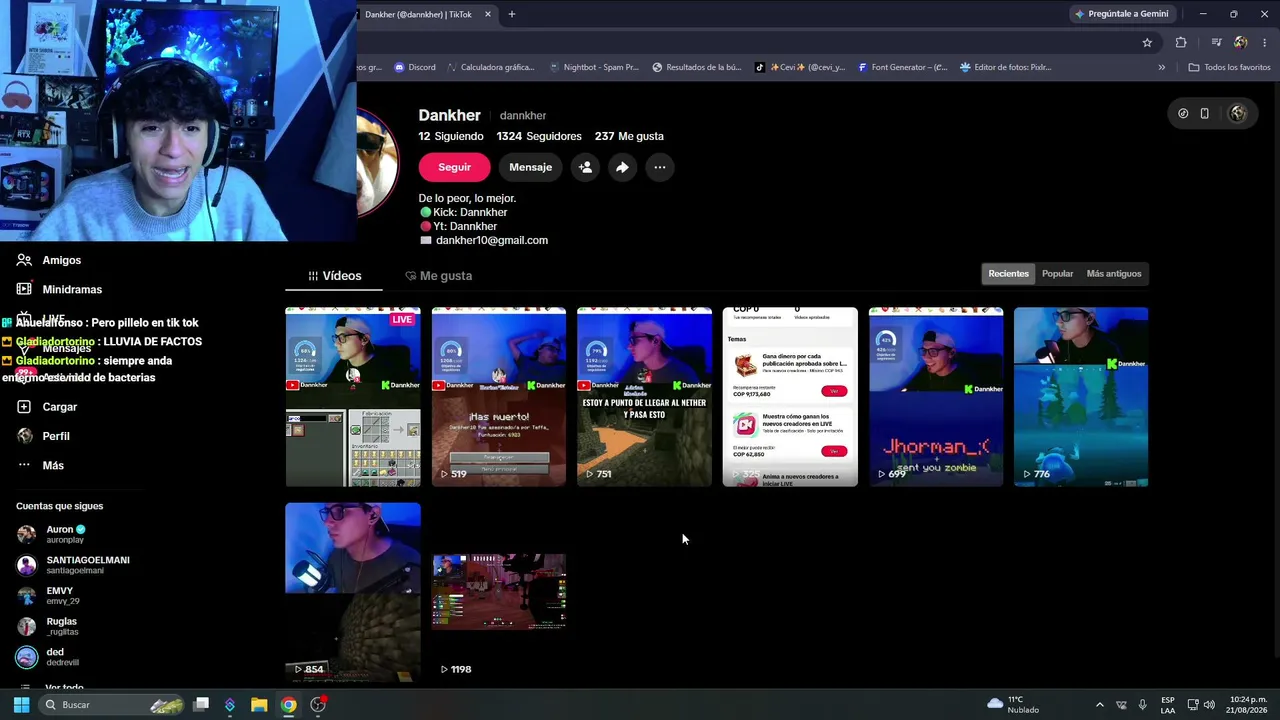Open EMVY's followed account
Image resolution: width=1280 pixels, height=720 pixels.
(x=48, y=596)
